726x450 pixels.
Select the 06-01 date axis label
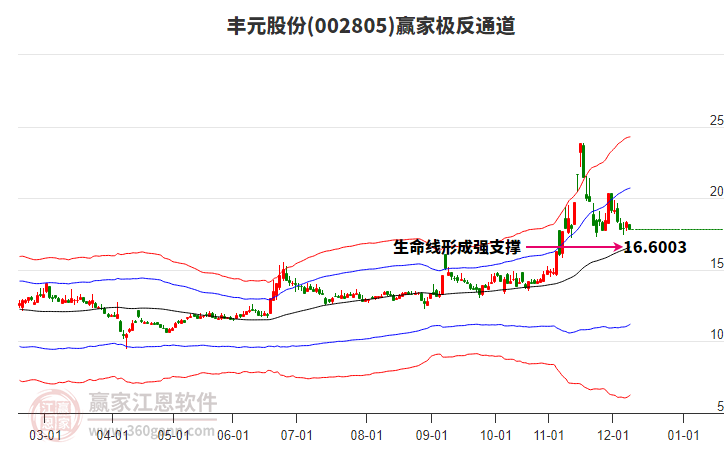pyautogui.click(x=232, y=436)
